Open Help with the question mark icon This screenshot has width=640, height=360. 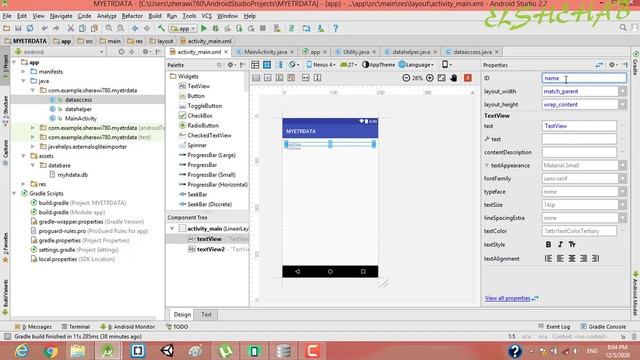tap(336, 29)
